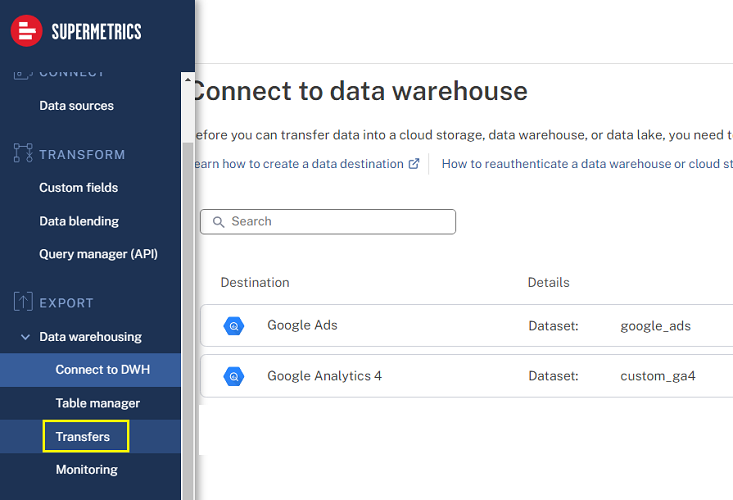Viewport: 733px width, 500px height.
Task: Click the custom_ga4 dataset value
Action: [658, 376]
